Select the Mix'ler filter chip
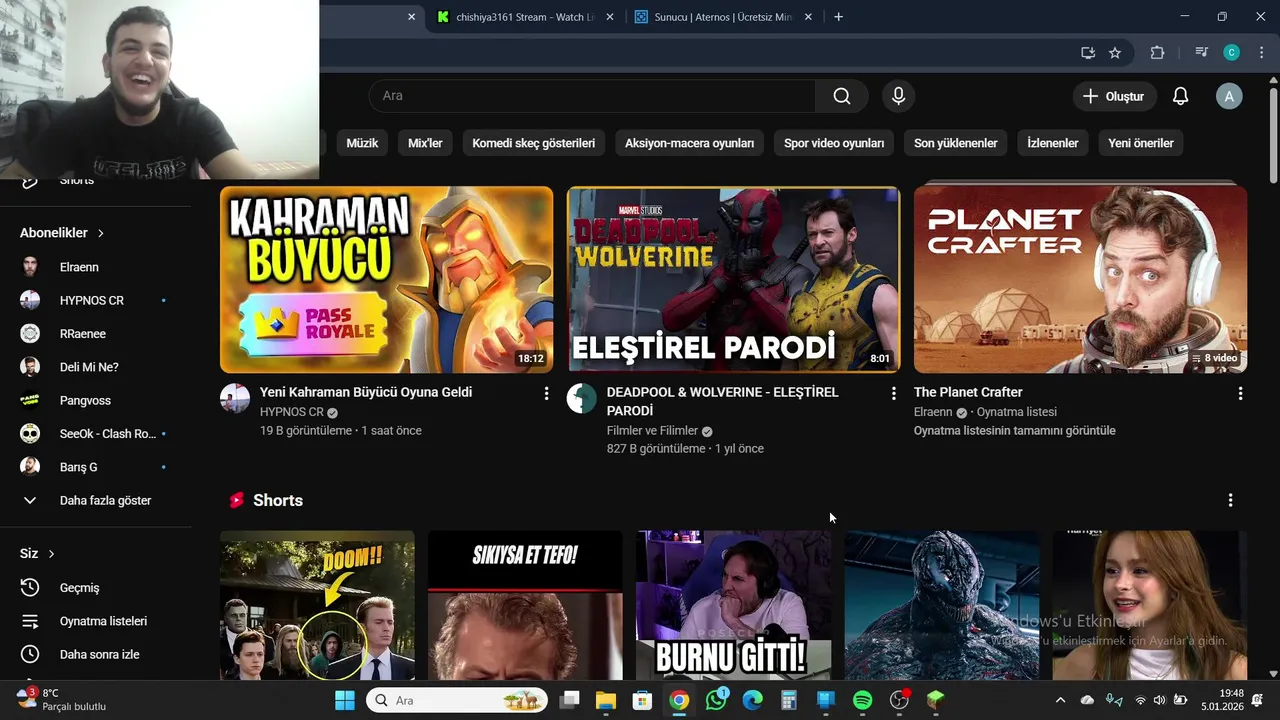1280x720 pixels. pyautogui.click(x=425, y=143)
